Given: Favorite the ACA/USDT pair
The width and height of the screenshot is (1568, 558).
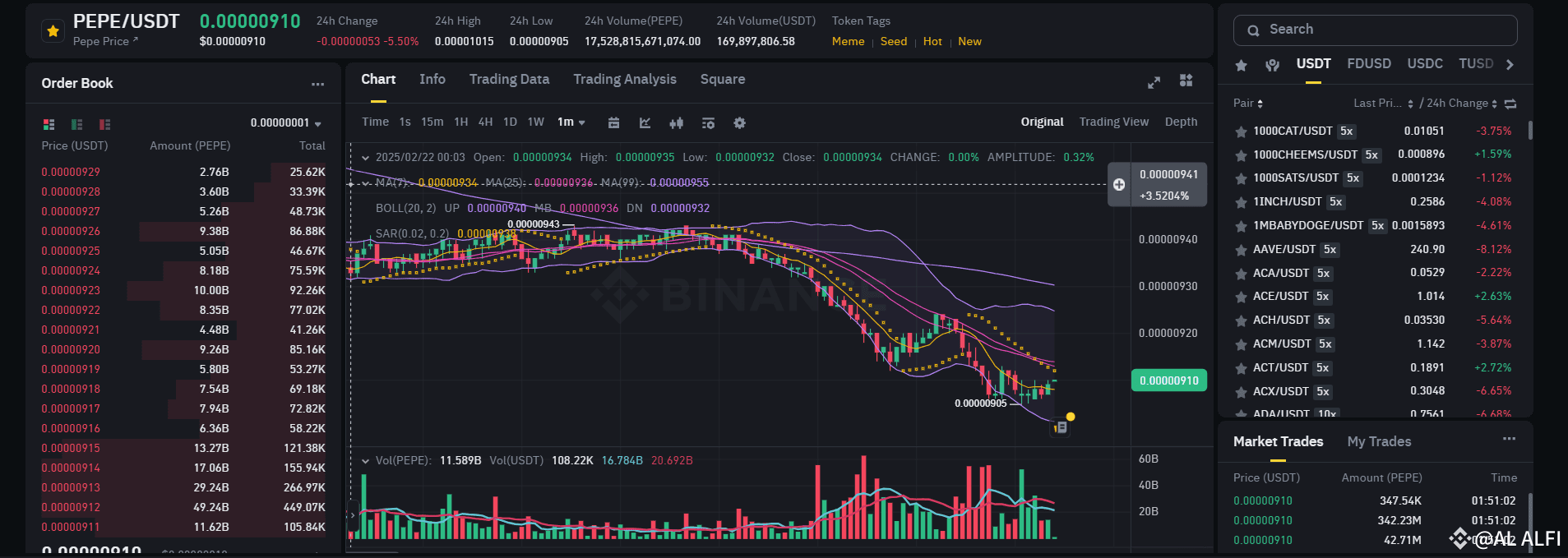Looking at the screenshot, I should (x=1241, y=274).
